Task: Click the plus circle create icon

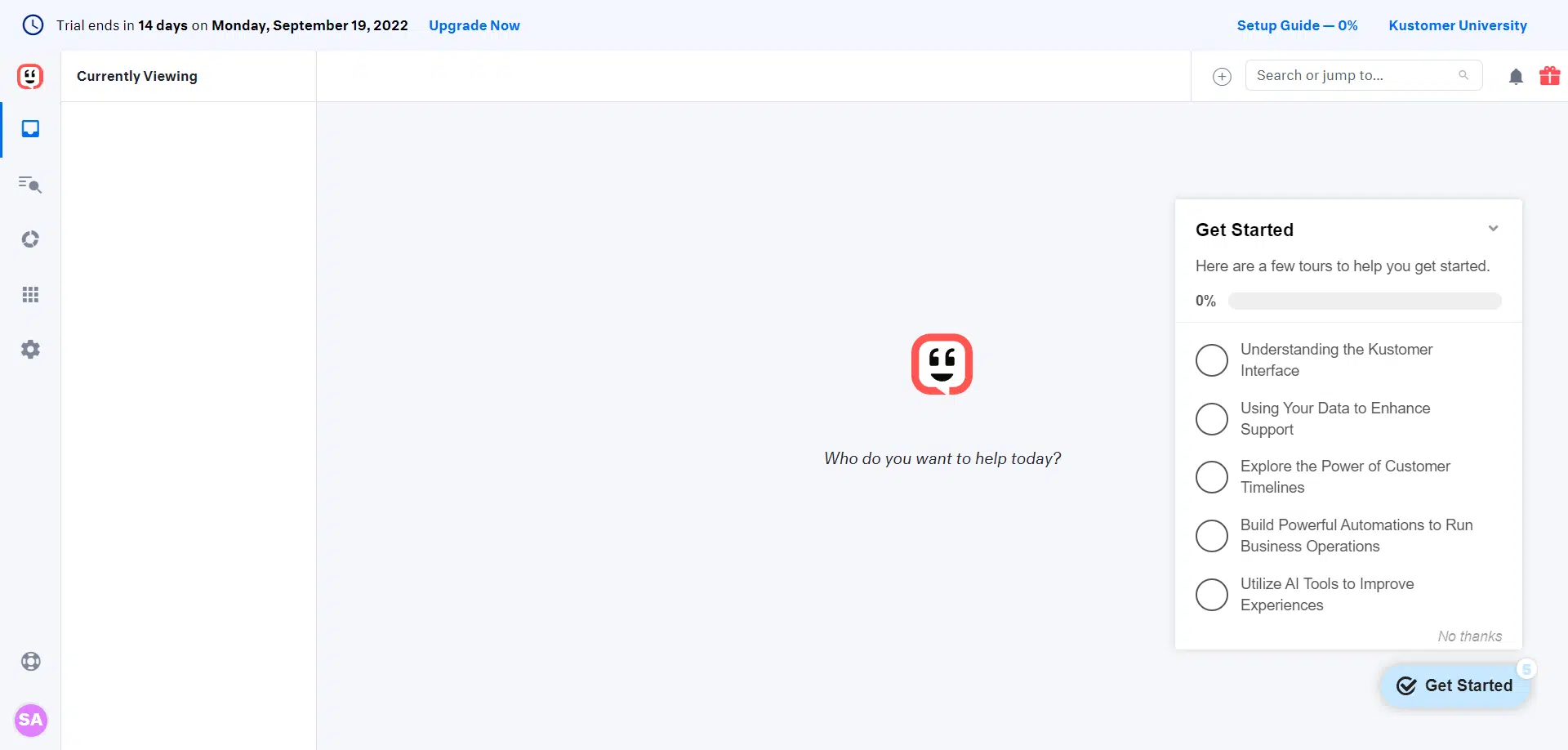Action: [1222, 77]
